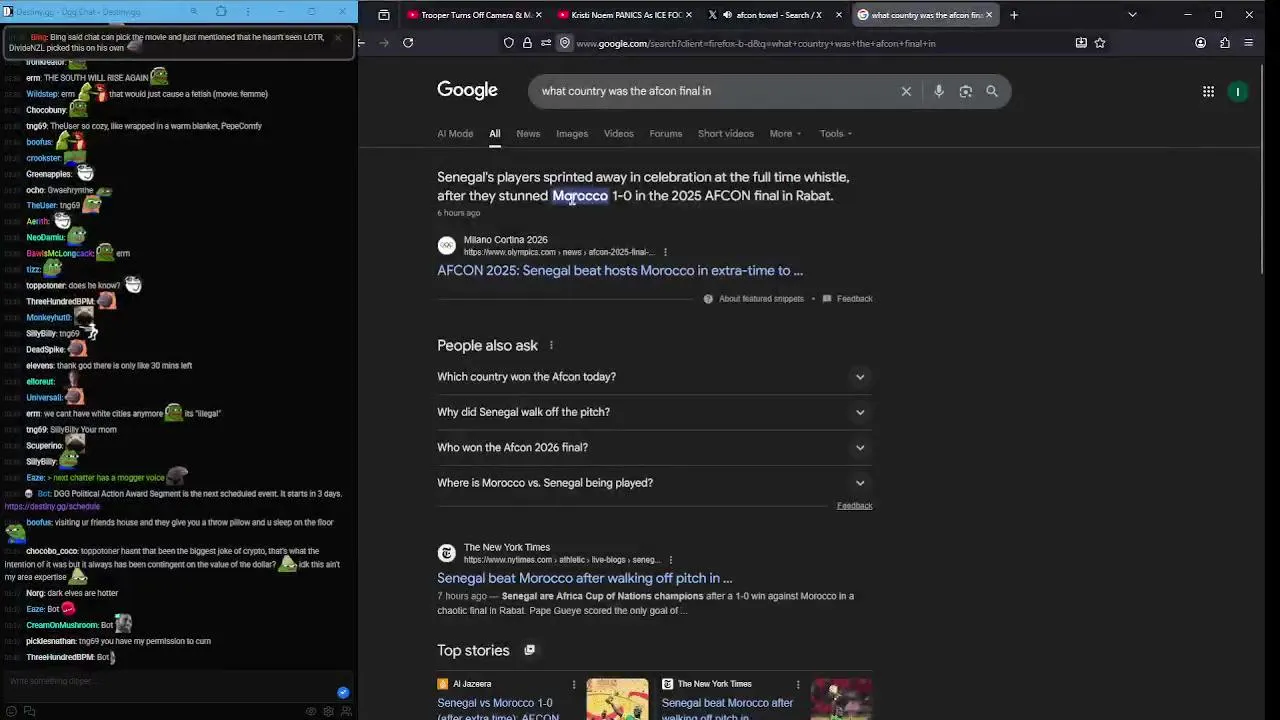This screenshot has width=1280, height=720.
Task: Open the Firefox account icon
Action: click(x=1200, y=43)
